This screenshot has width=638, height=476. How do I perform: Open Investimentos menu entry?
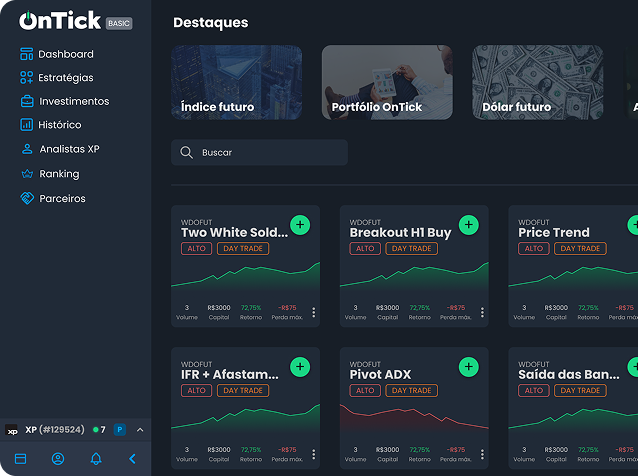click(x=74, y=101)
